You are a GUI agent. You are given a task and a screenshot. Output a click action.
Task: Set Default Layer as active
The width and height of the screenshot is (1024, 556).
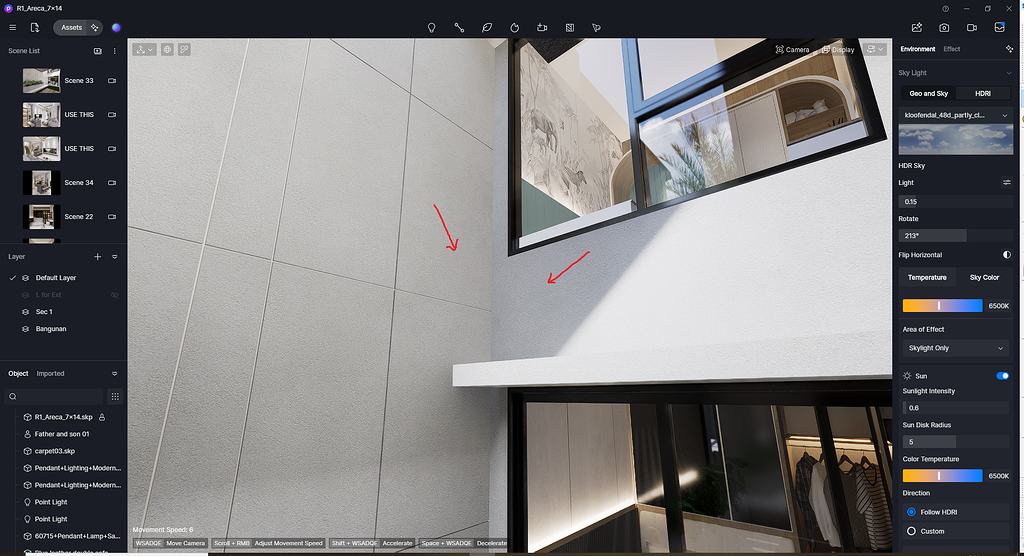(x=12, y=278)
